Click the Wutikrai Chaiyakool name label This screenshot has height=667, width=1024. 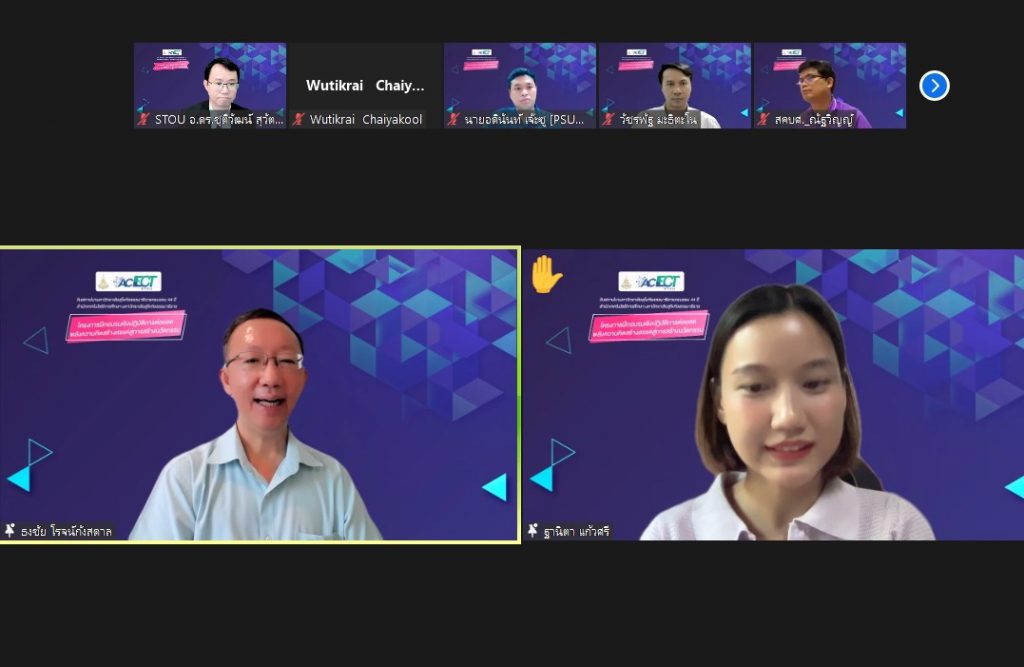click(x=366, y=119)
